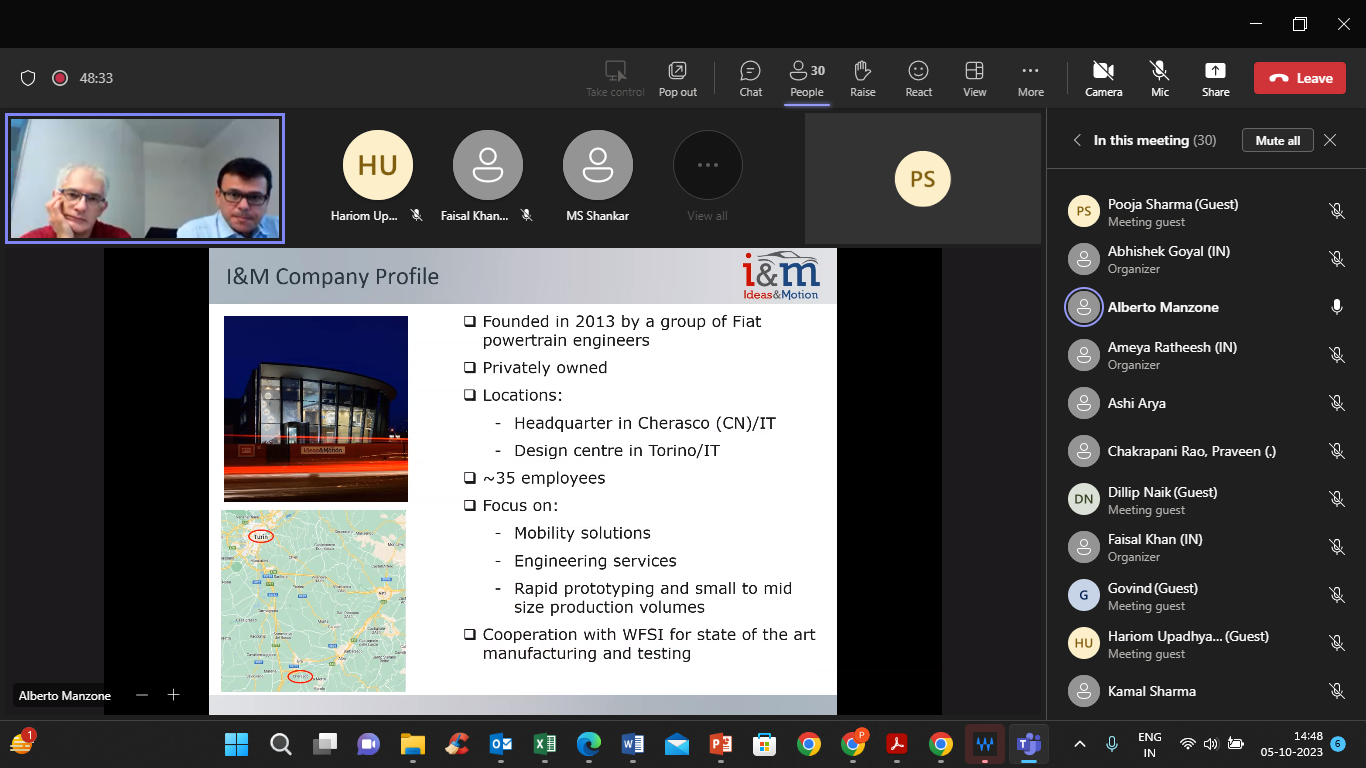Turn on your Camera

point(1103,77)
